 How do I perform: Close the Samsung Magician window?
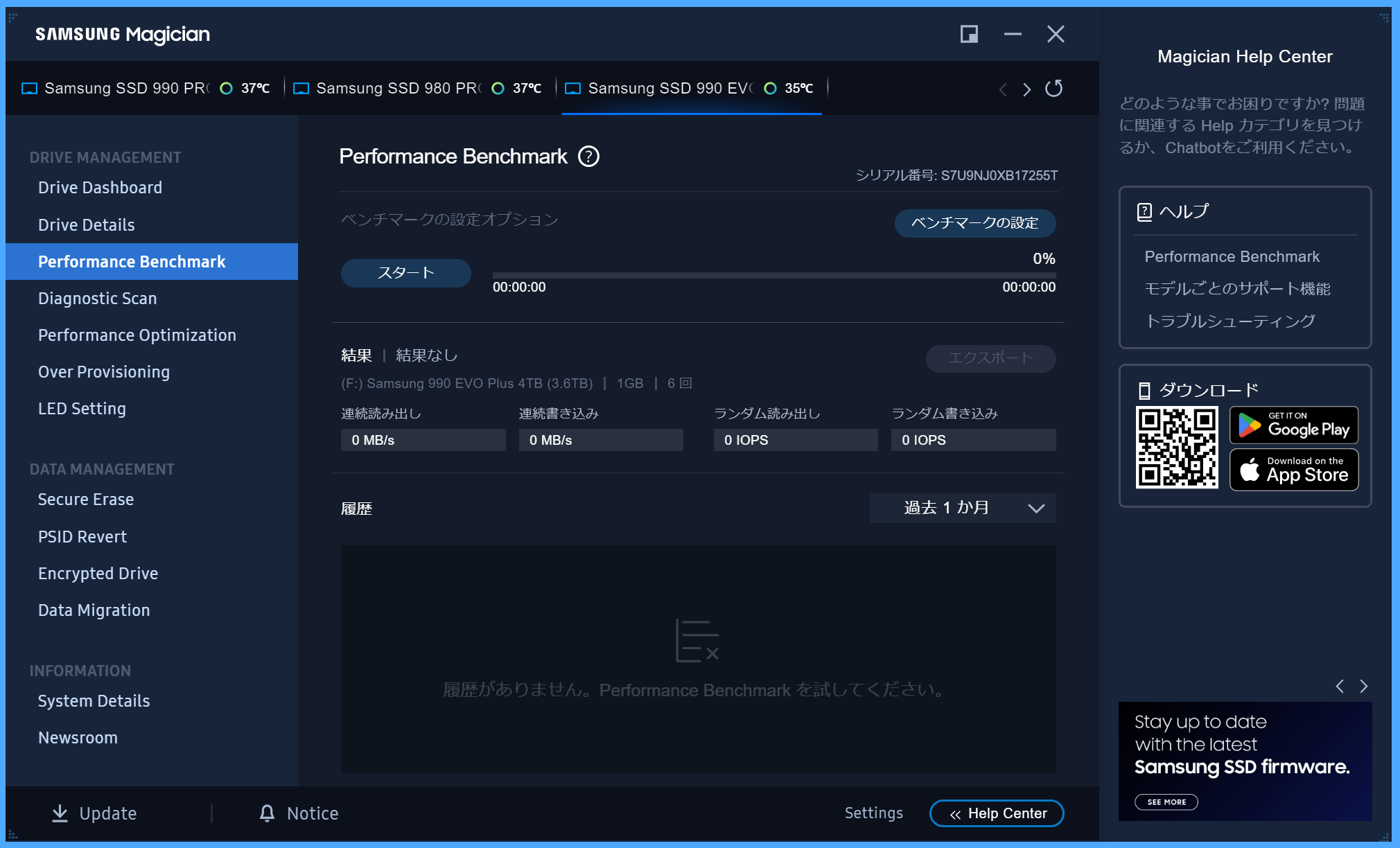(1056, 34)
